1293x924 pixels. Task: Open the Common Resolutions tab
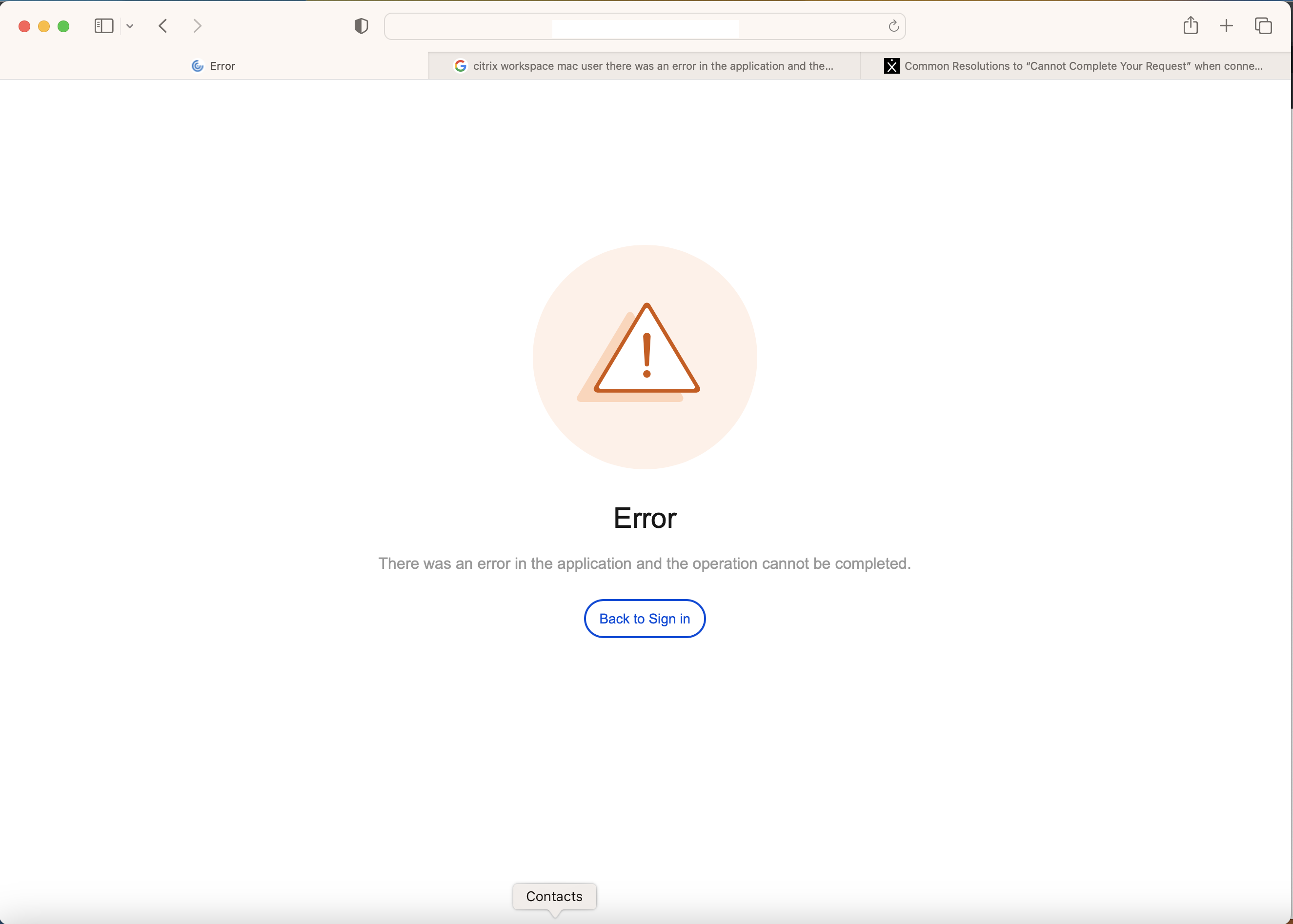click(1075, 66)
